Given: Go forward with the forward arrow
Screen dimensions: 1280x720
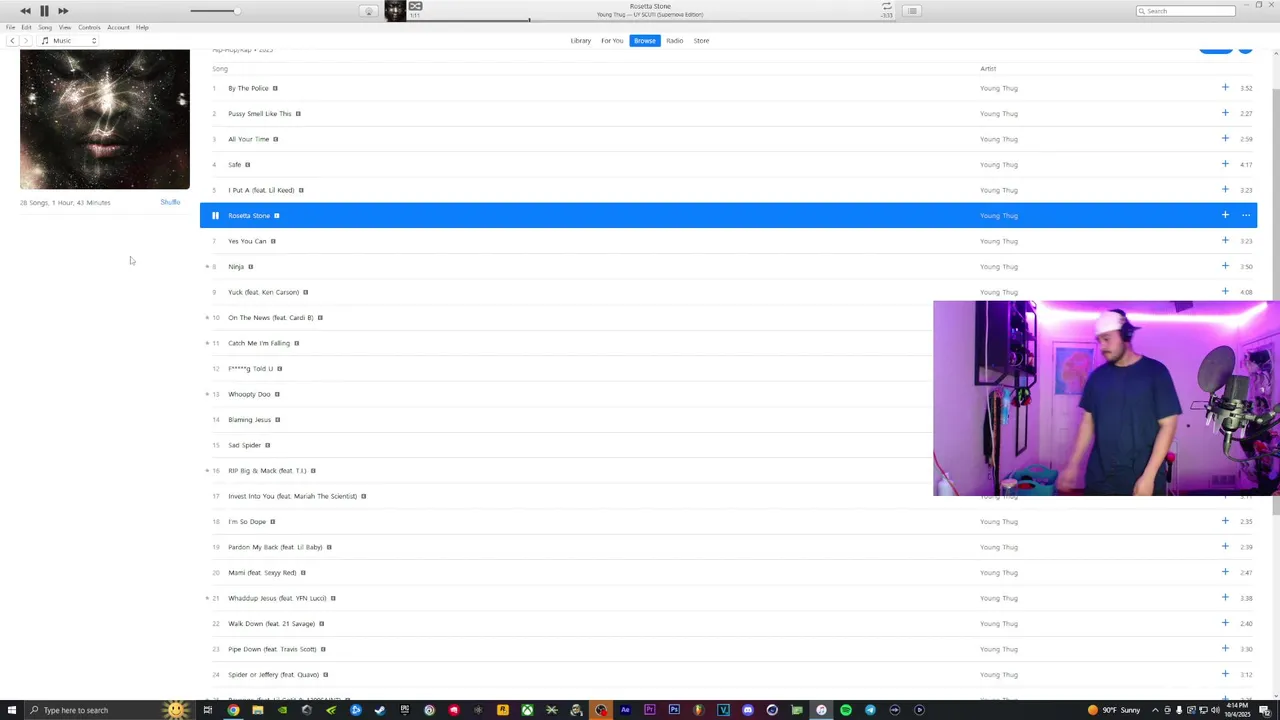Looking at the screenshot, I should point(26,41).
